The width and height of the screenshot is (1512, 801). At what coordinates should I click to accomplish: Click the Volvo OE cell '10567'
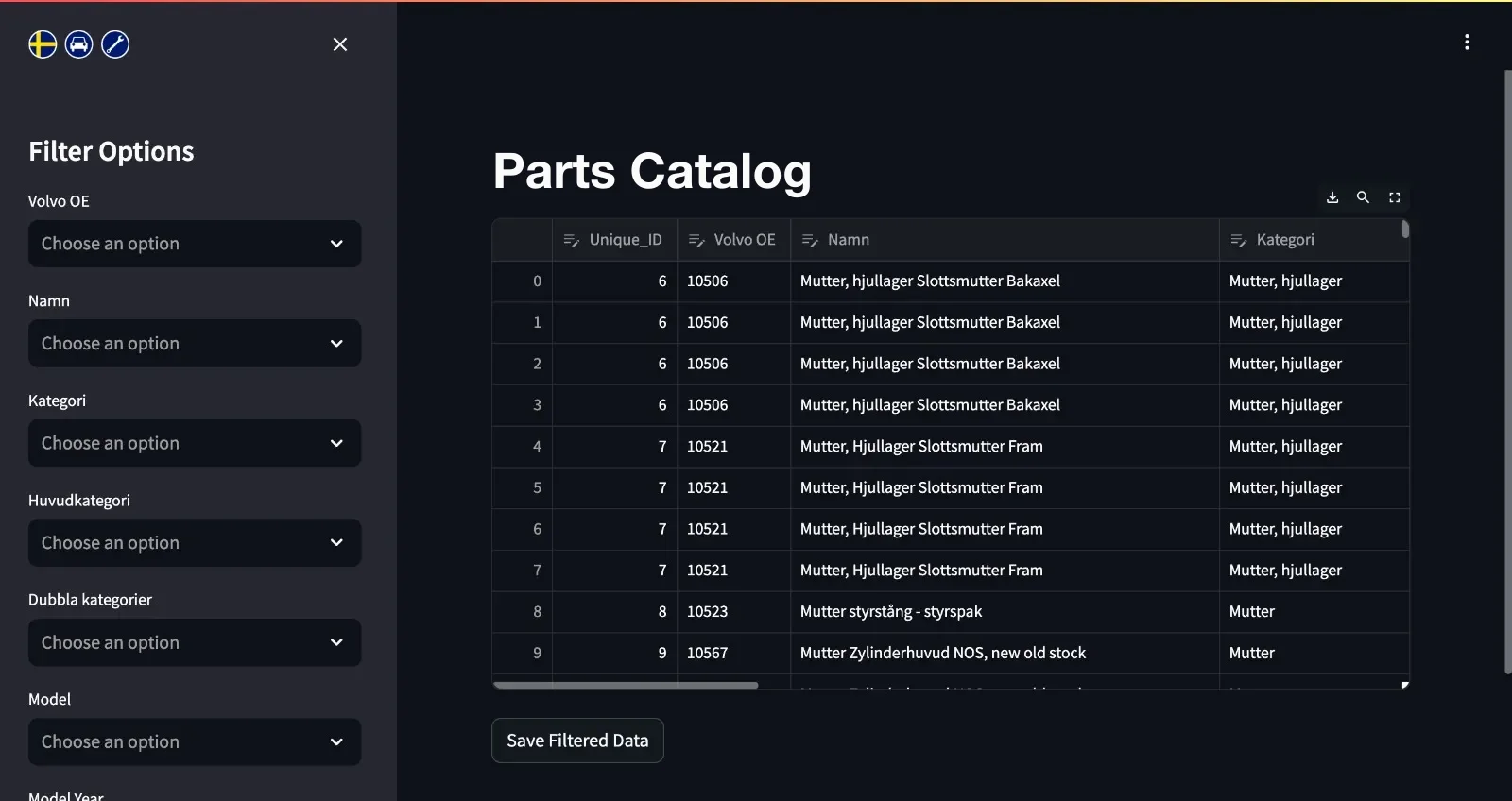point(733,654)
